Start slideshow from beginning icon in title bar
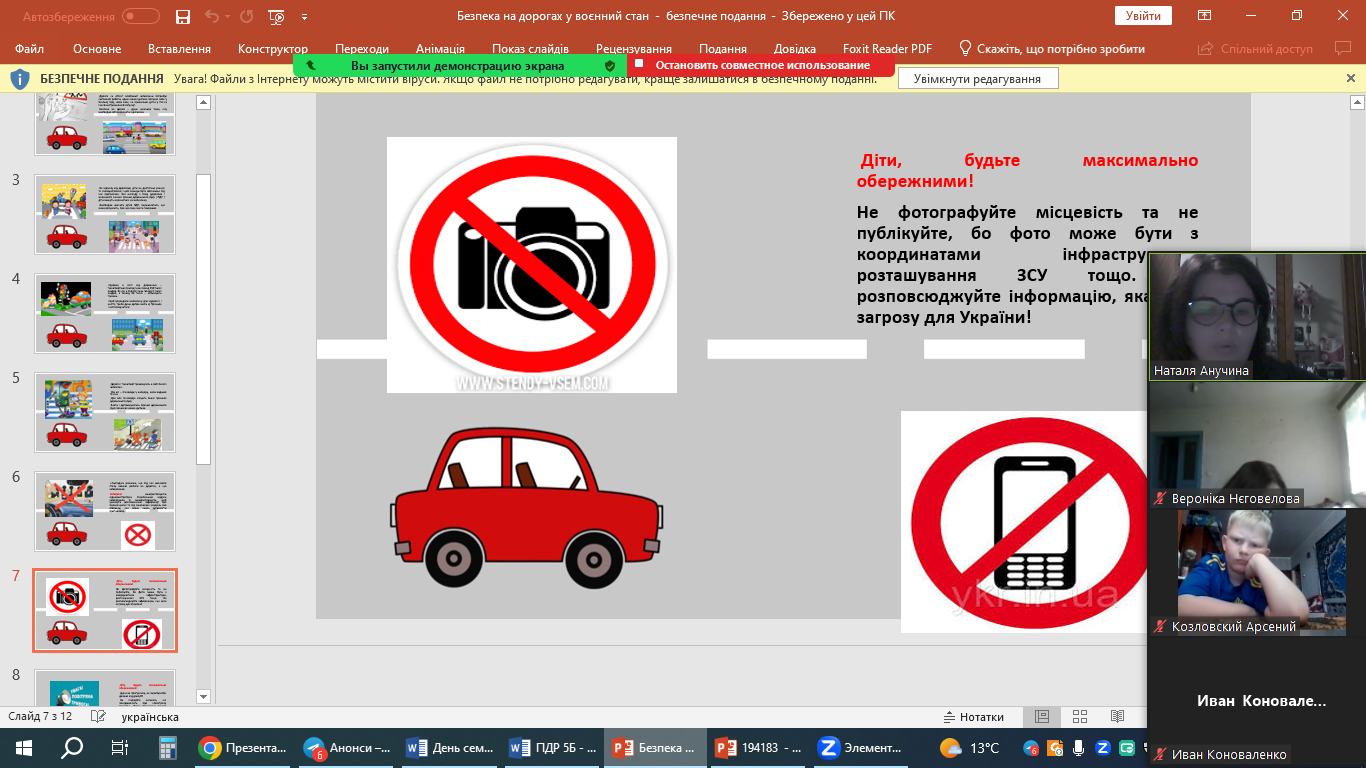 coord(278,16)
